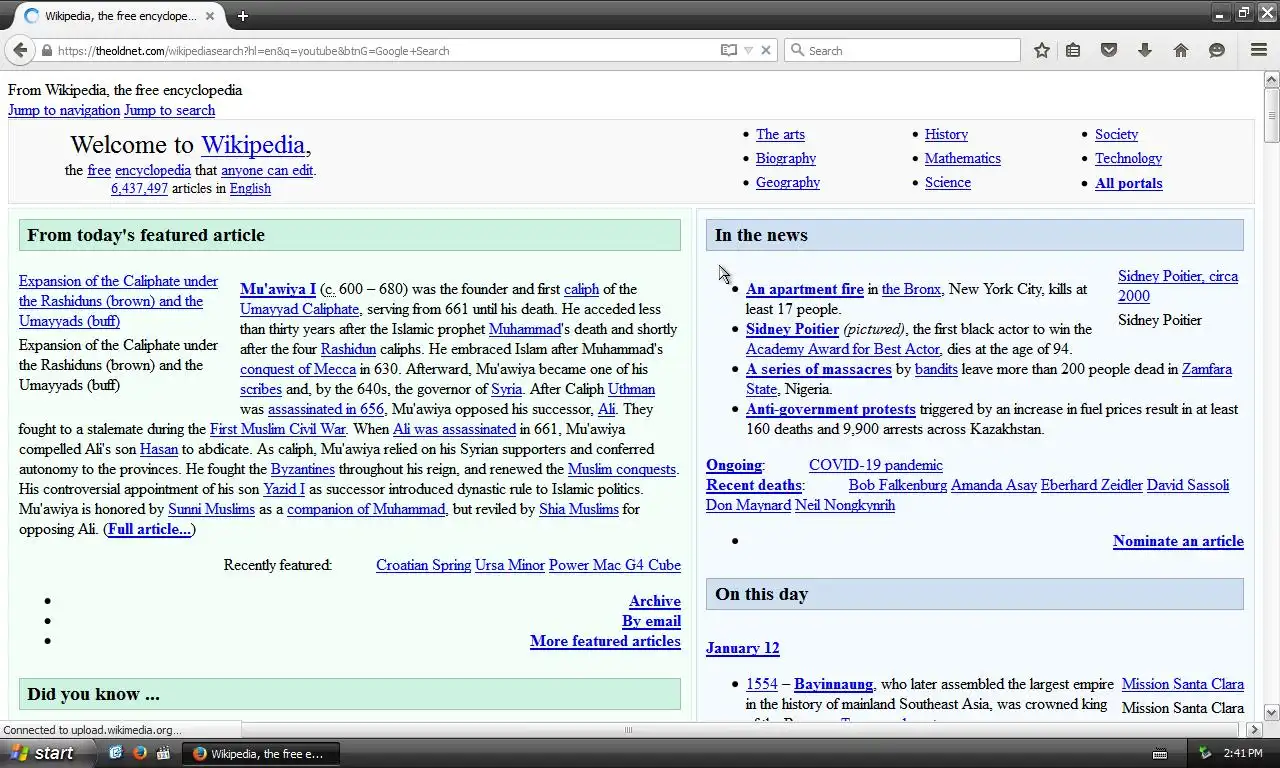Open the January 12 date link
The height and width of the screenshot is (768, 1280).
(x=742, y=648)
